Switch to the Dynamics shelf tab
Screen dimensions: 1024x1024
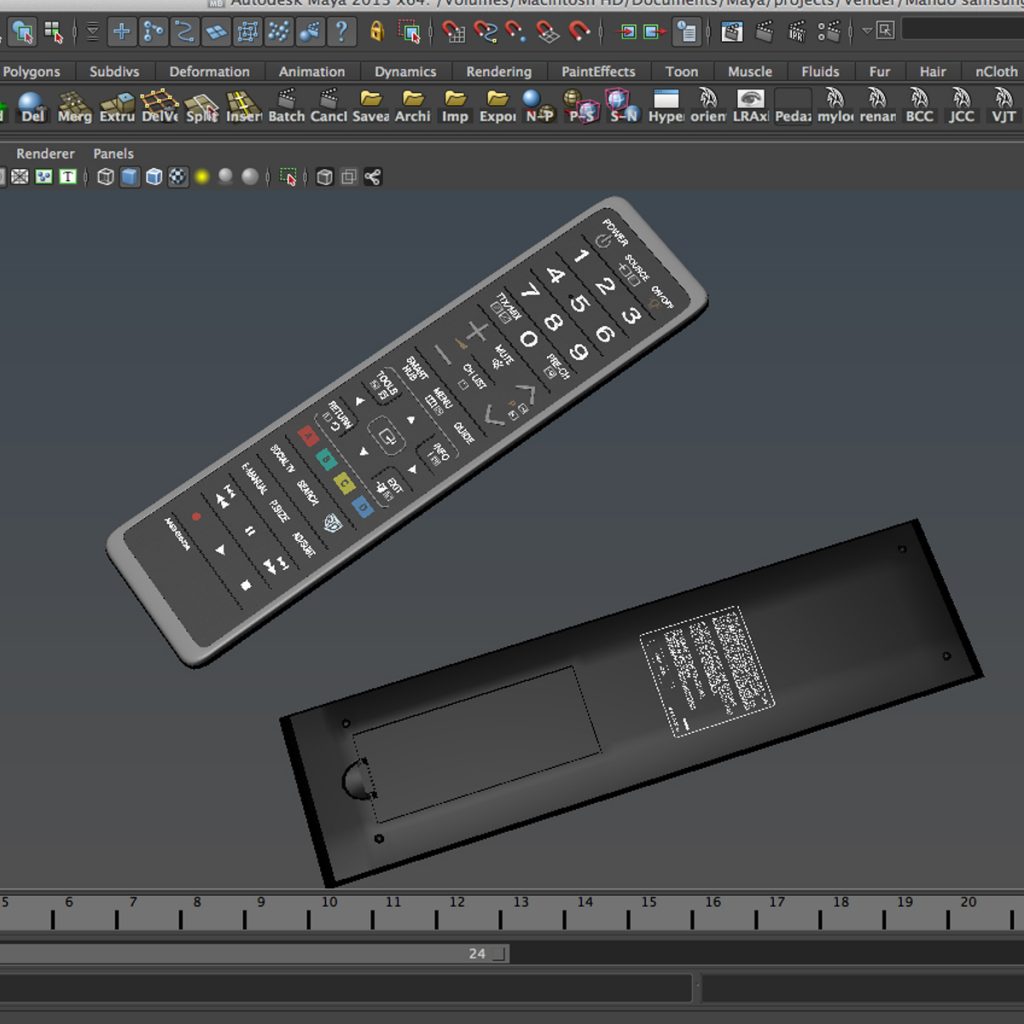(405, 71)
